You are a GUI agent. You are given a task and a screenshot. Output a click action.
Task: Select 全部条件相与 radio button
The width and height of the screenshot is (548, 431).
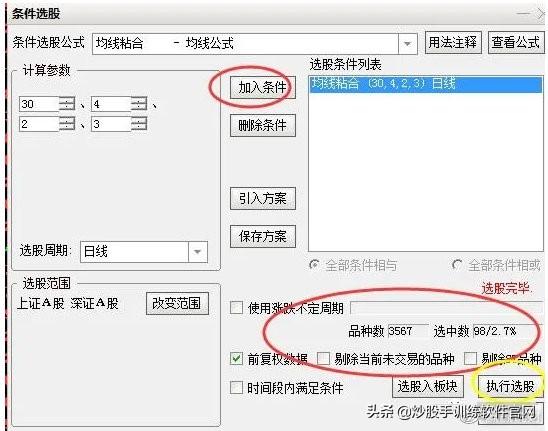[x=314, y=265]
